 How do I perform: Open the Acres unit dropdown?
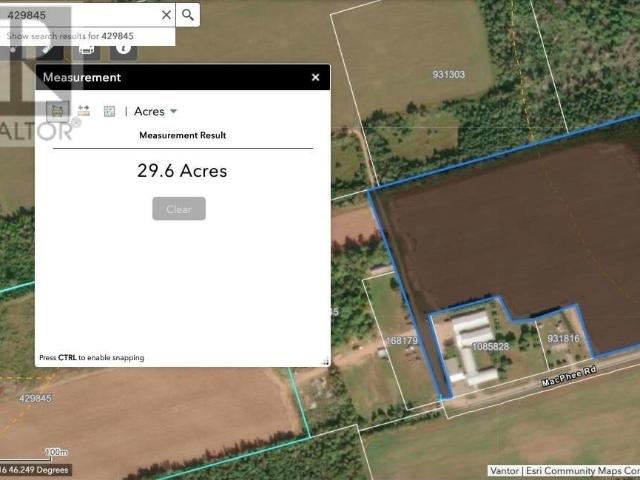156,111
